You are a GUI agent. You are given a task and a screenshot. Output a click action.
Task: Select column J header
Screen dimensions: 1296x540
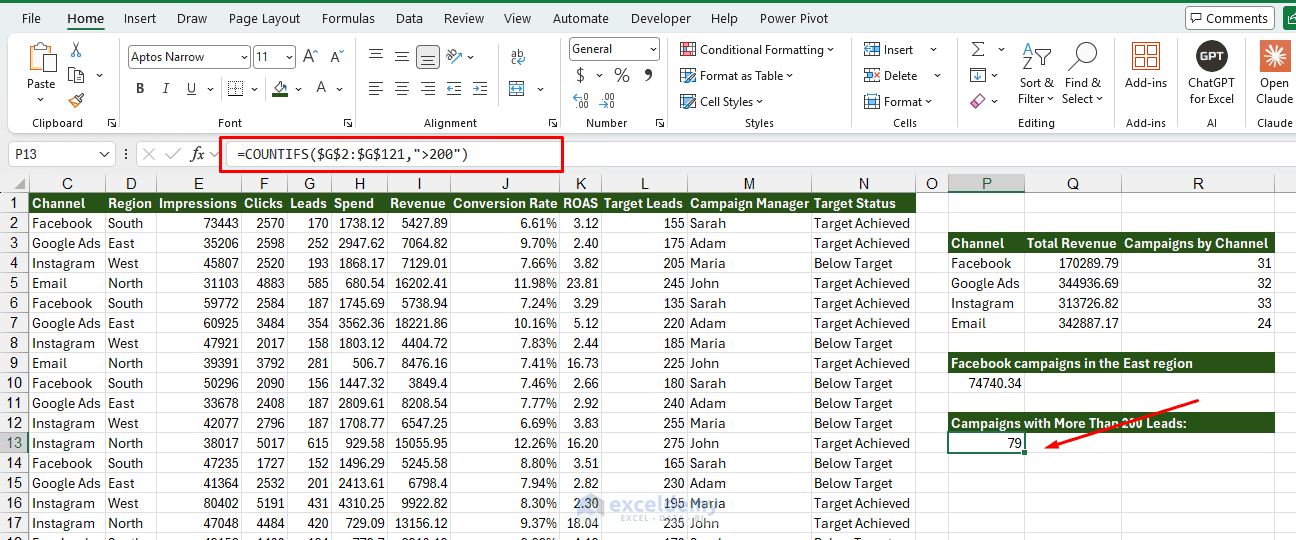(505, 183)
